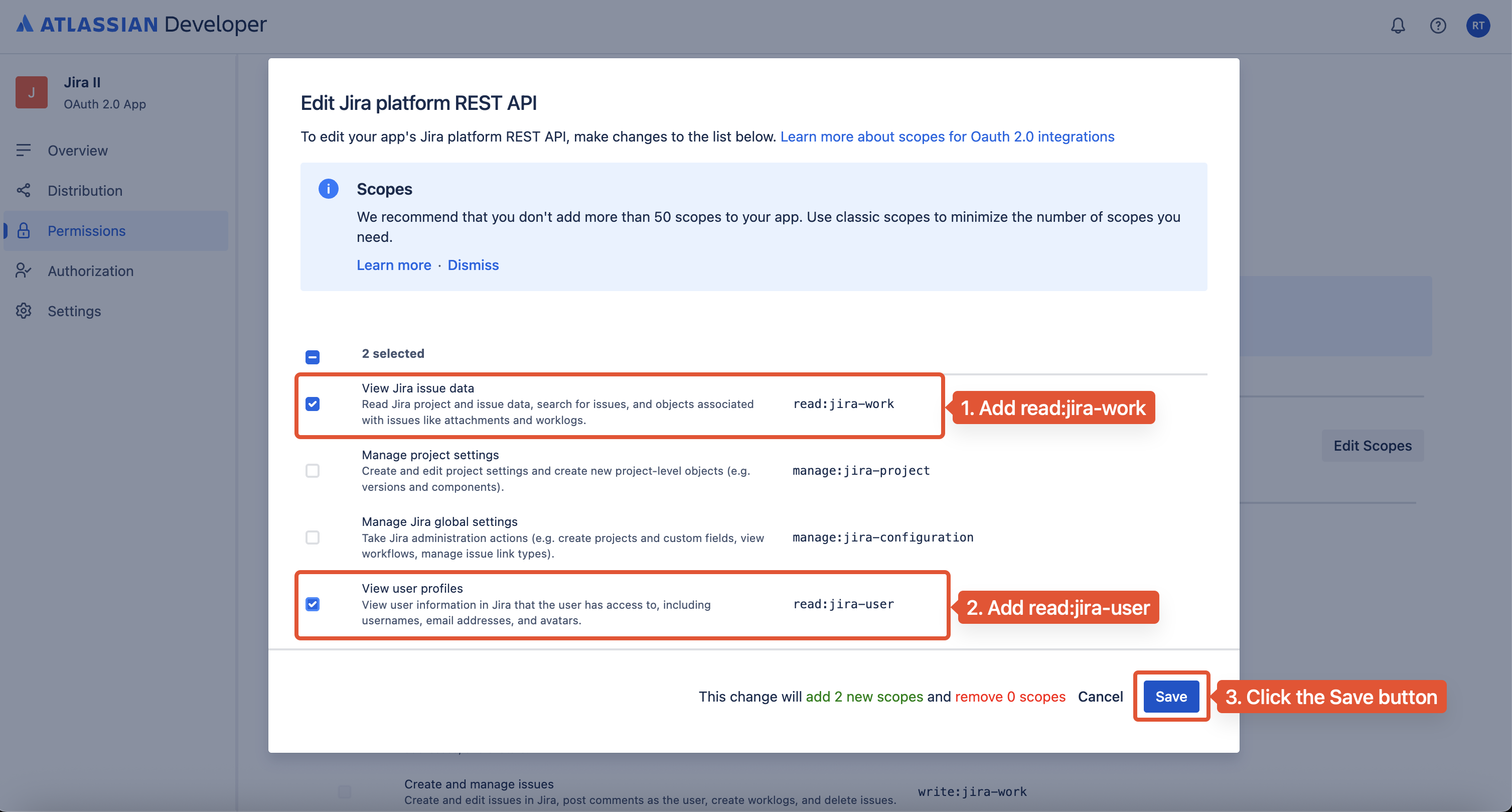Click the Jira II app icon
Viewport: 1512px width, 812px height.
tap(32, 92)
